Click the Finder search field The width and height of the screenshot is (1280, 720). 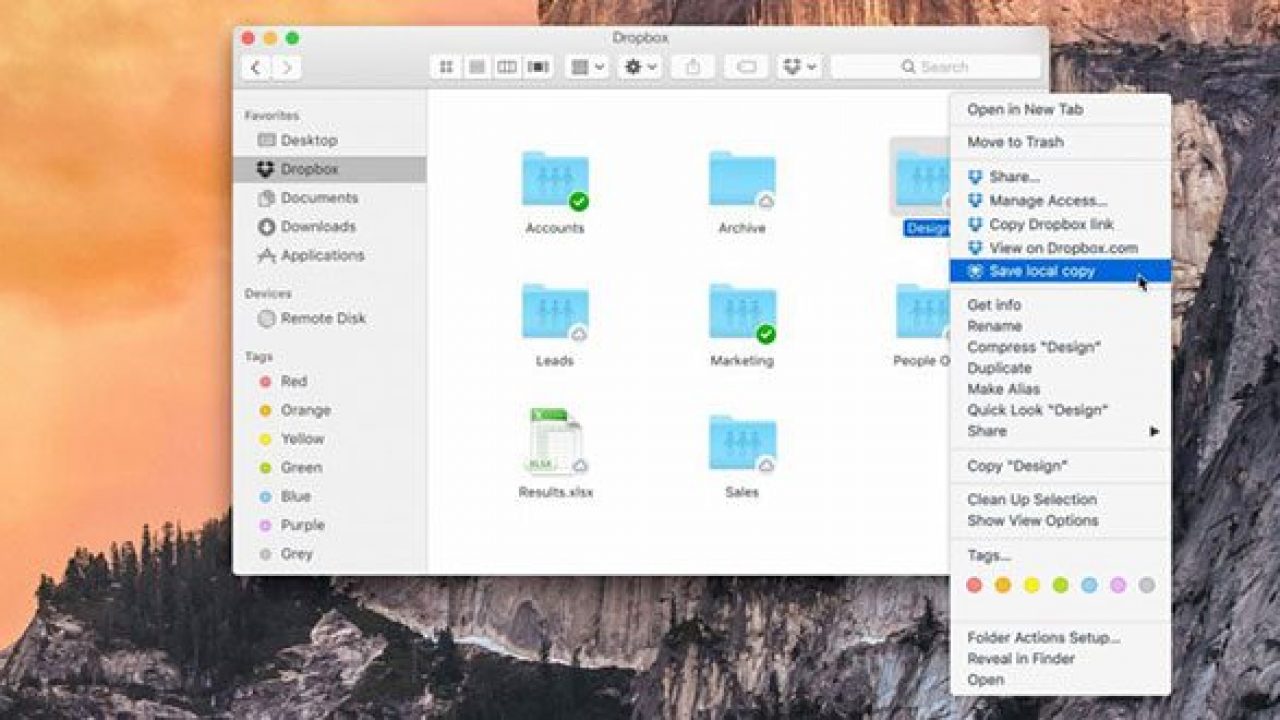pyautogui.click(x=935, y=67)
